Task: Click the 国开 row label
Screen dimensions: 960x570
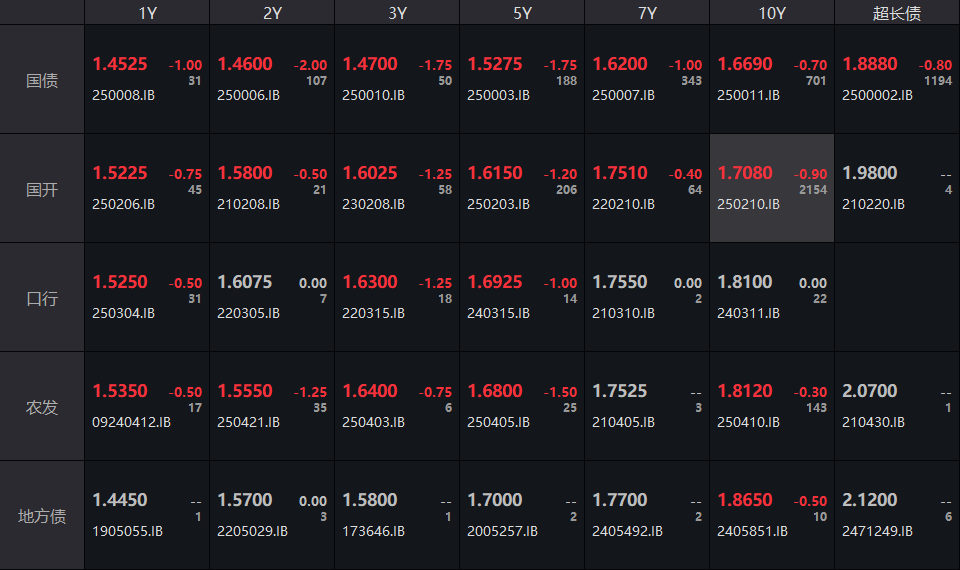Action: tap(42, 189)
